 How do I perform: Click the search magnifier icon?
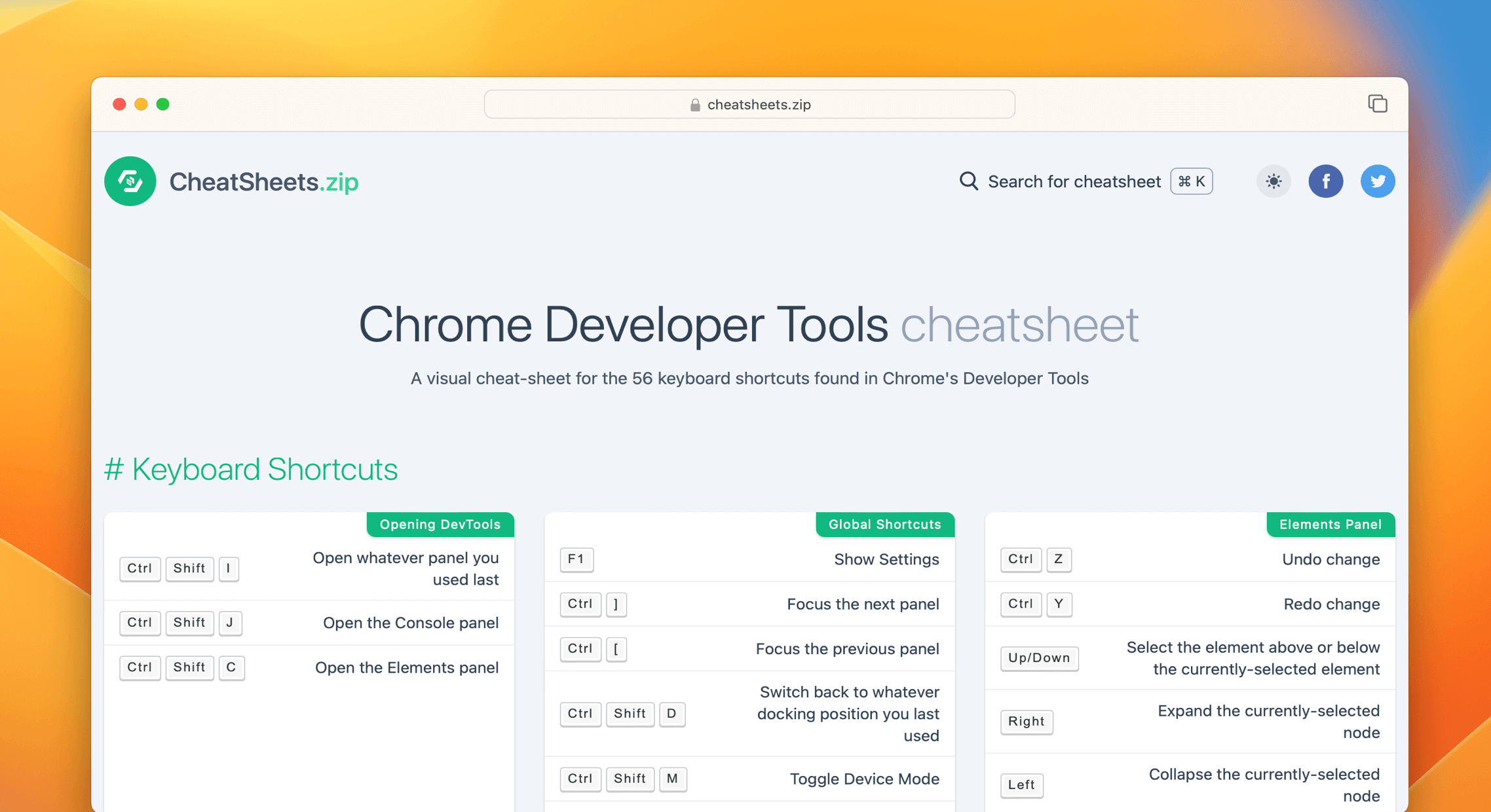click(968, 181)
